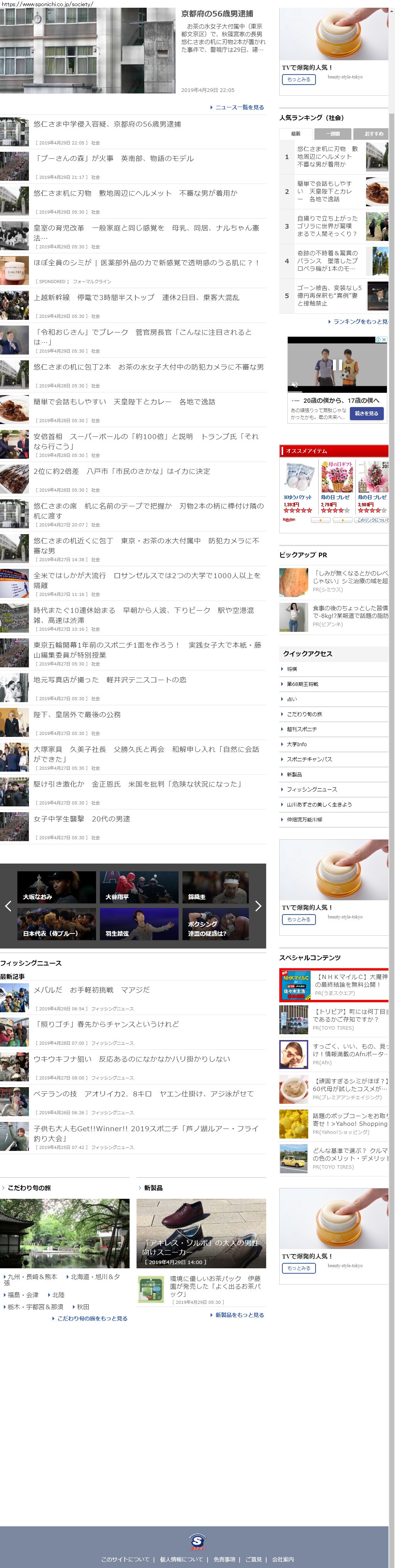
Task: Open 占い quick access item
Action: pos(292,699)
